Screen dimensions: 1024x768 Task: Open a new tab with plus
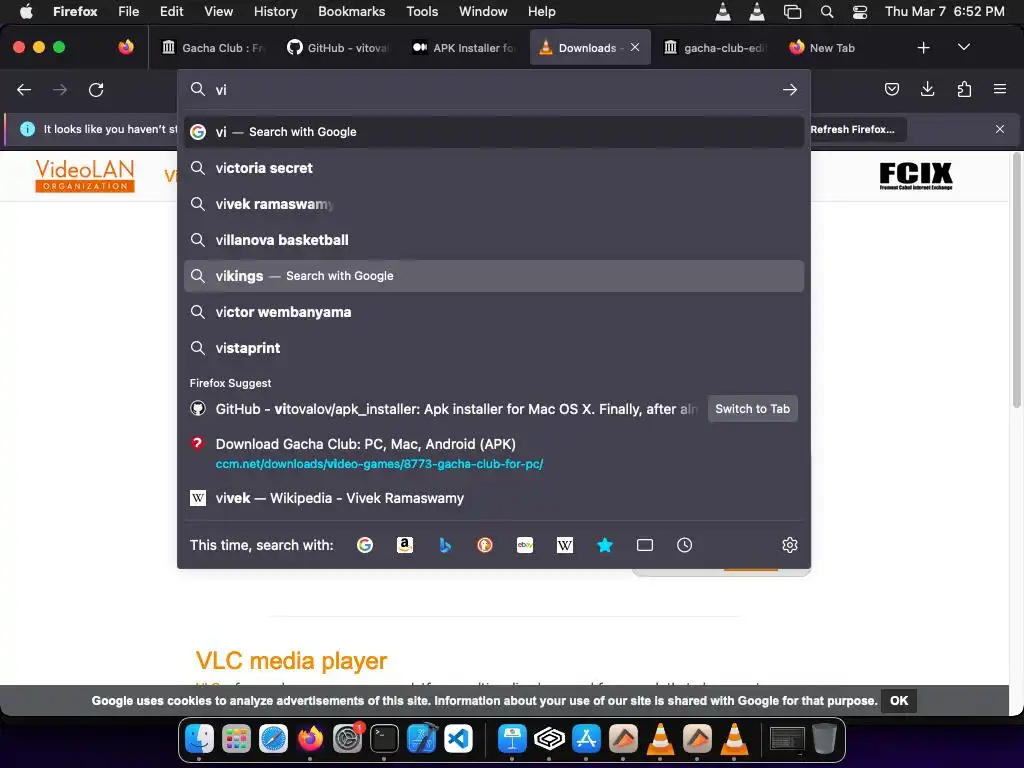click(923, 48)
